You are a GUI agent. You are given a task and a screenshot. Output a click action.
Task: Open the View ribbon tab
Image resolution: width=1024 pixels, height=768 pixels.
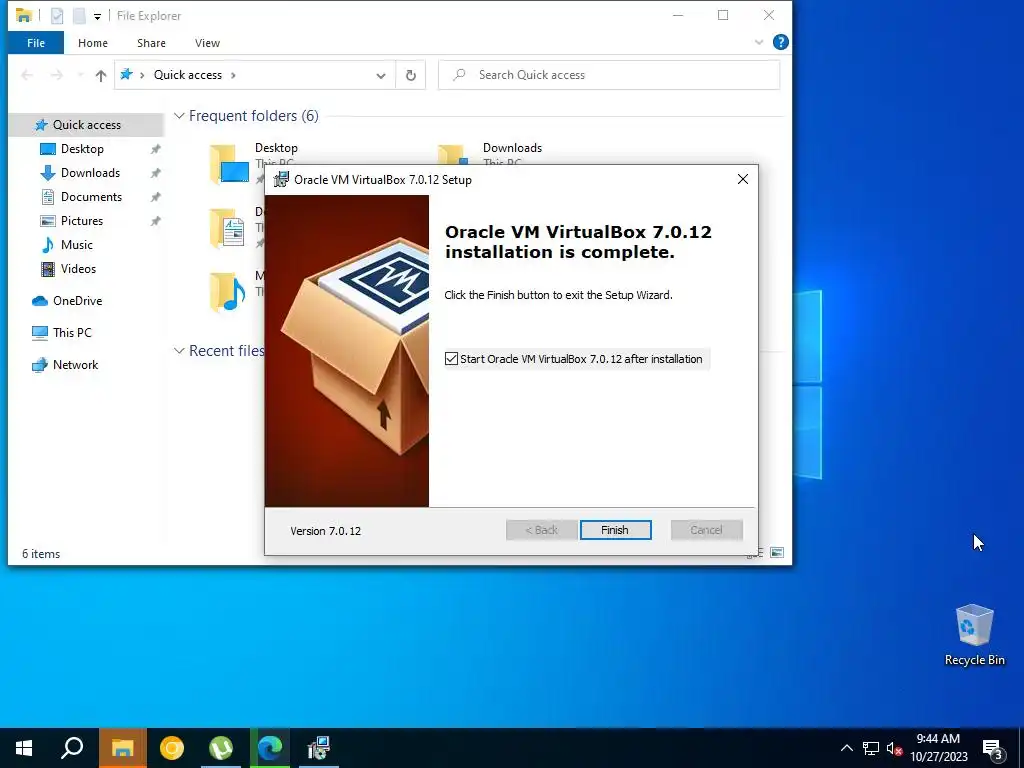[207, 43]
